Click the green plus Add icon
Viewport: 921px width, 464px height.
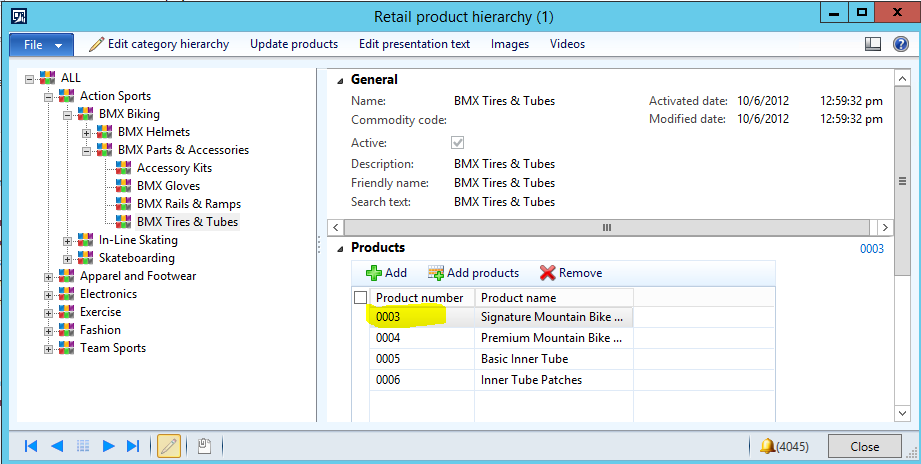(374, 273)
